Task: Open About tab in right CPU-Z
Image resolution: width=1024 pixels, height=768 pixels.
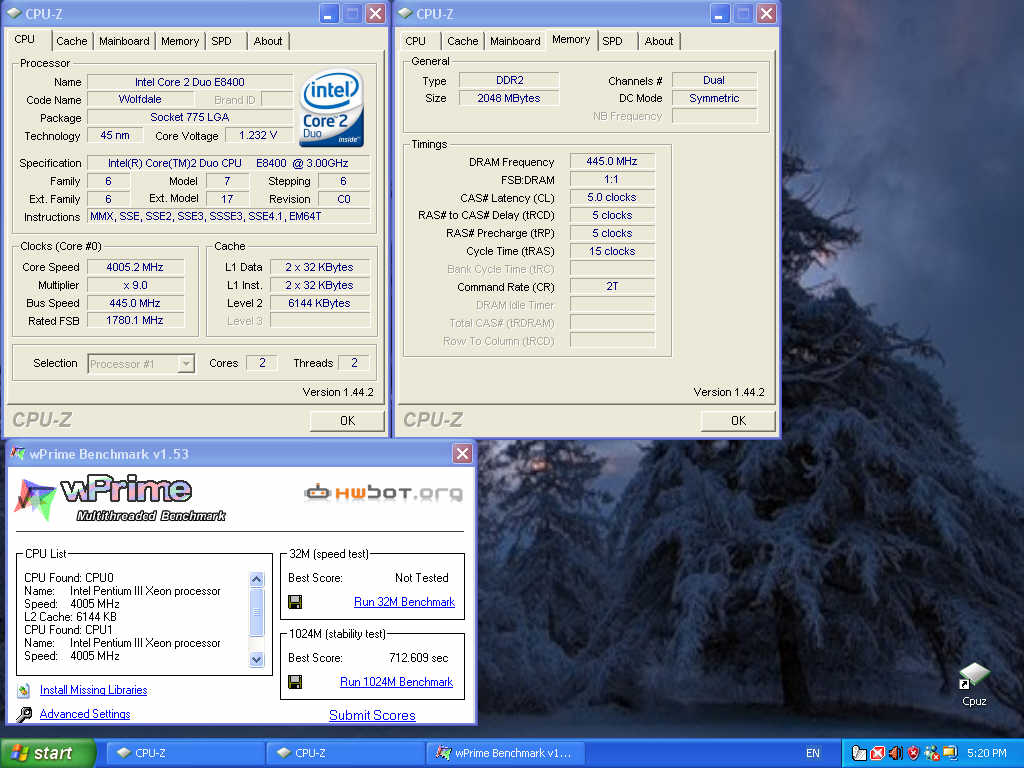Action: click(x=659, y=41)
